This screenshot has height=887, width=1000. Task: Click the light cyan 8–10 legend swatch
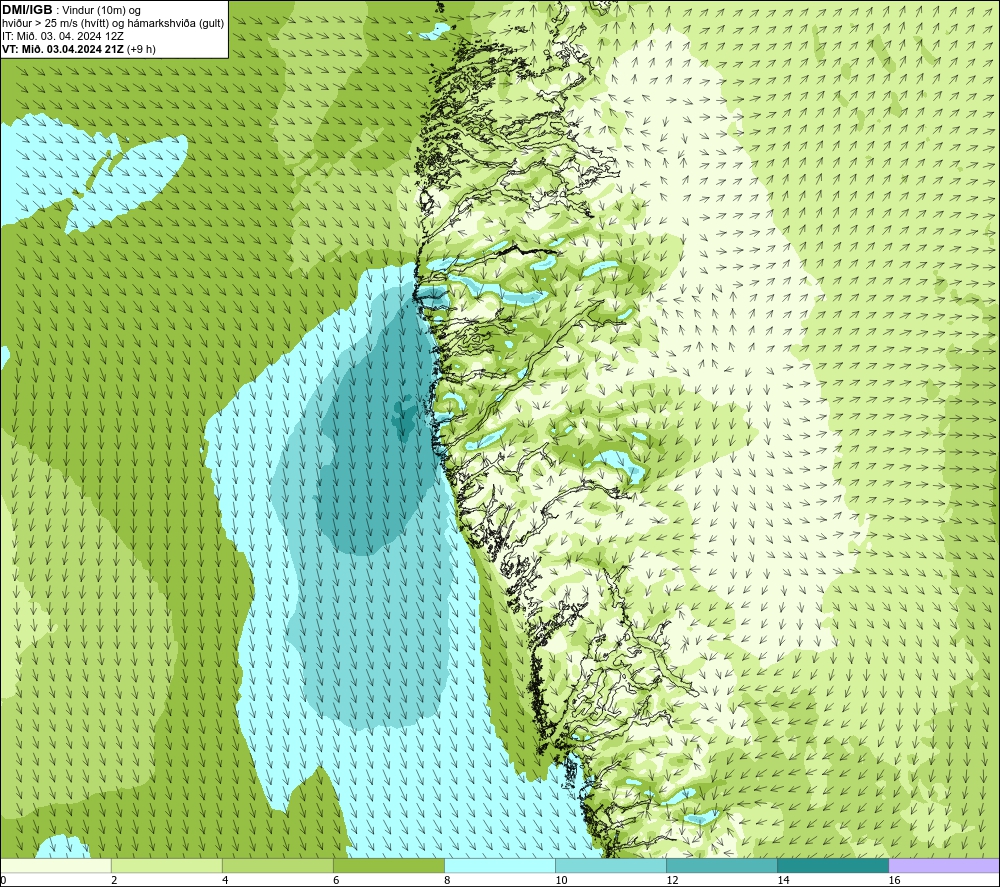[x=500, y=865]
